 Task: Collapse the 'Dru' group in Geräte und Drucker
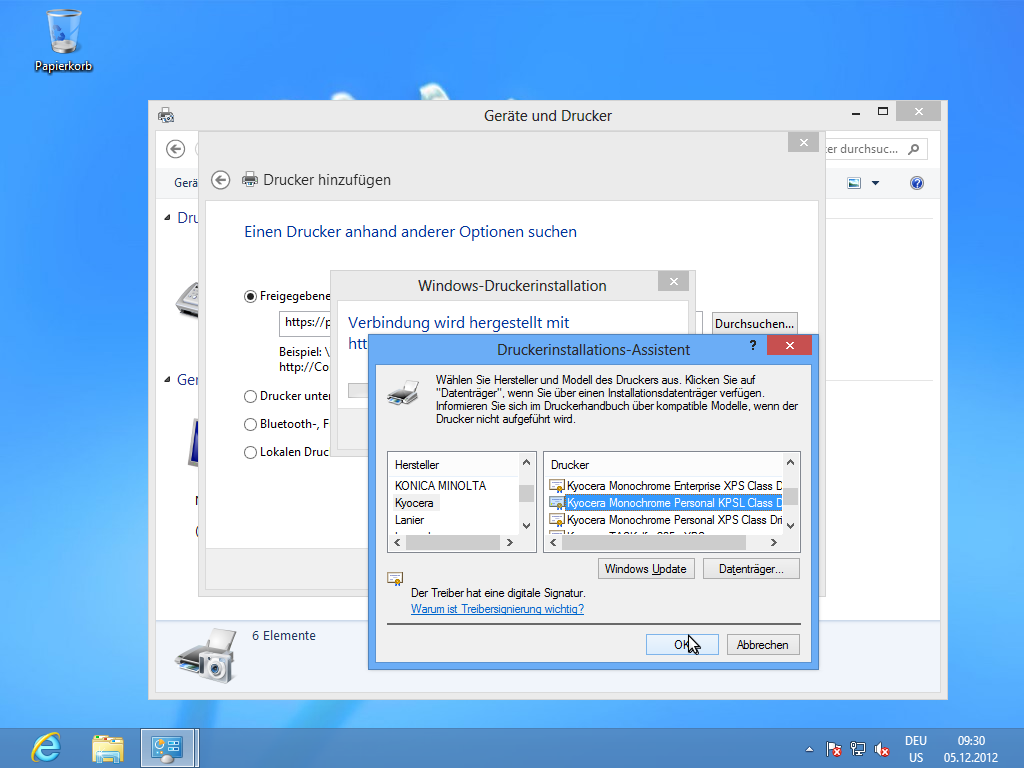(x=167, y=217)
